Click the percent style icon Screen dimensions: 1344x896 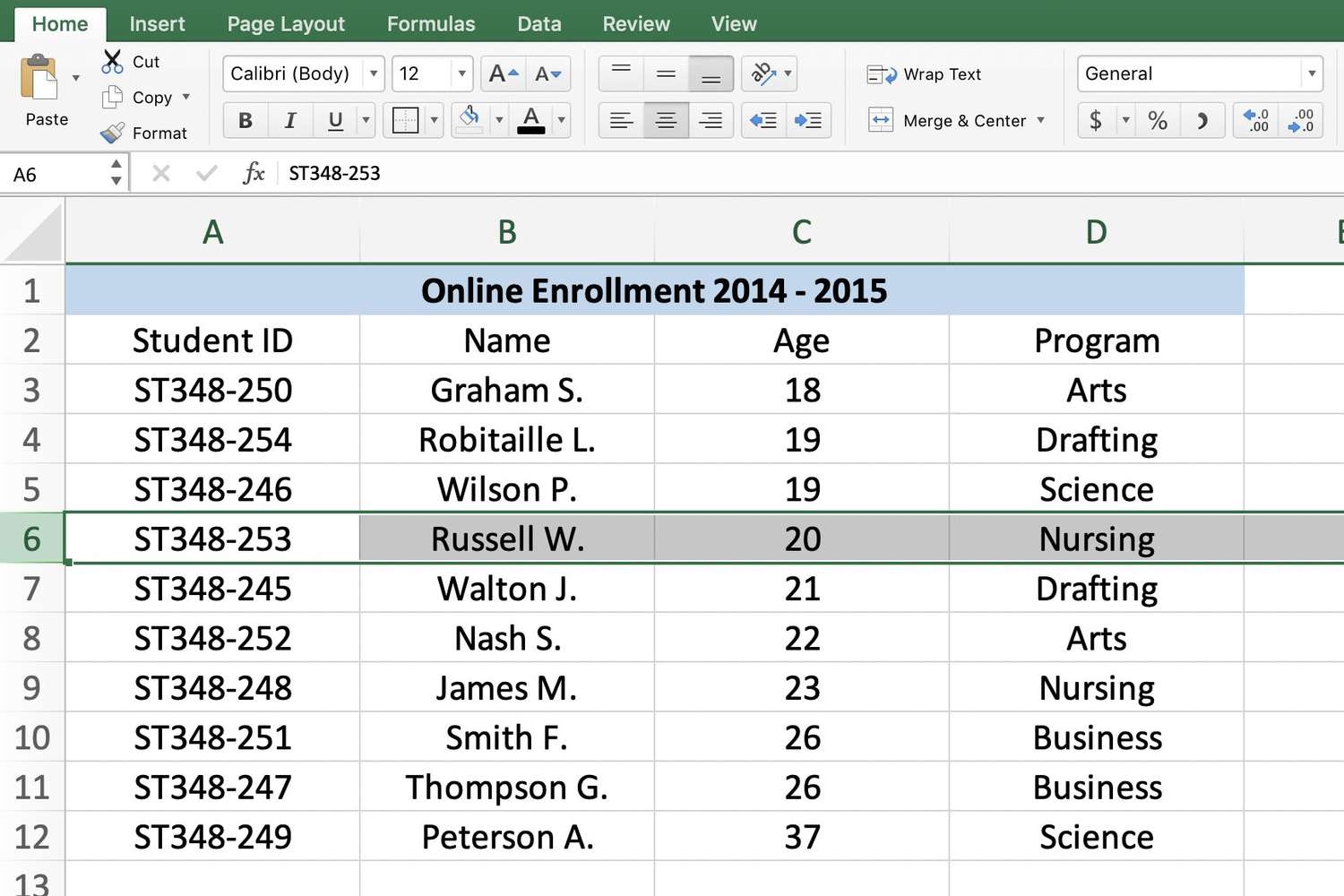pos(1158,120)
